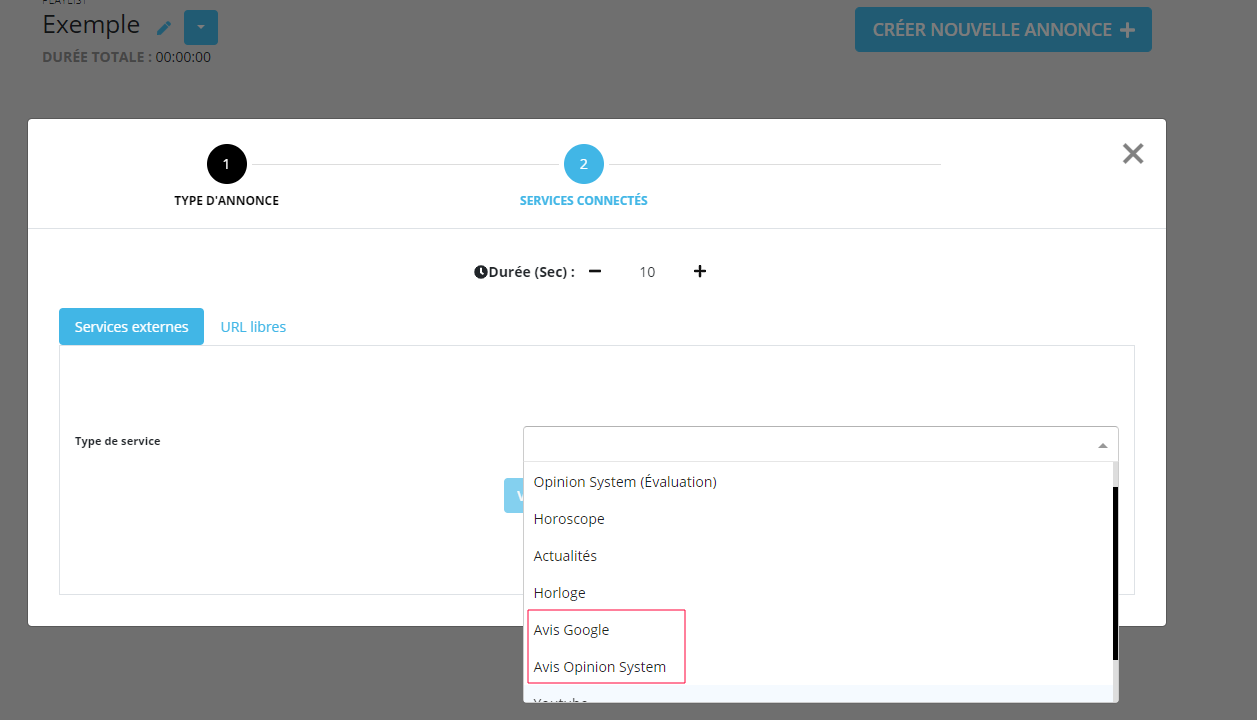Click the duration value field showing 10
The width and height of the screenshot is (1257, 720).
647,272
